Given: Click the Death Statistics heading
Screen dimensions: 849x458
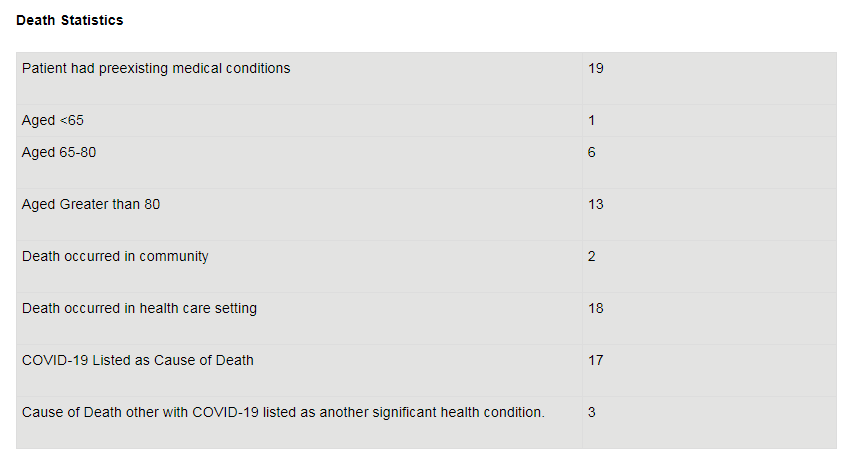Looking at the screenshot, I should [70, 20].
